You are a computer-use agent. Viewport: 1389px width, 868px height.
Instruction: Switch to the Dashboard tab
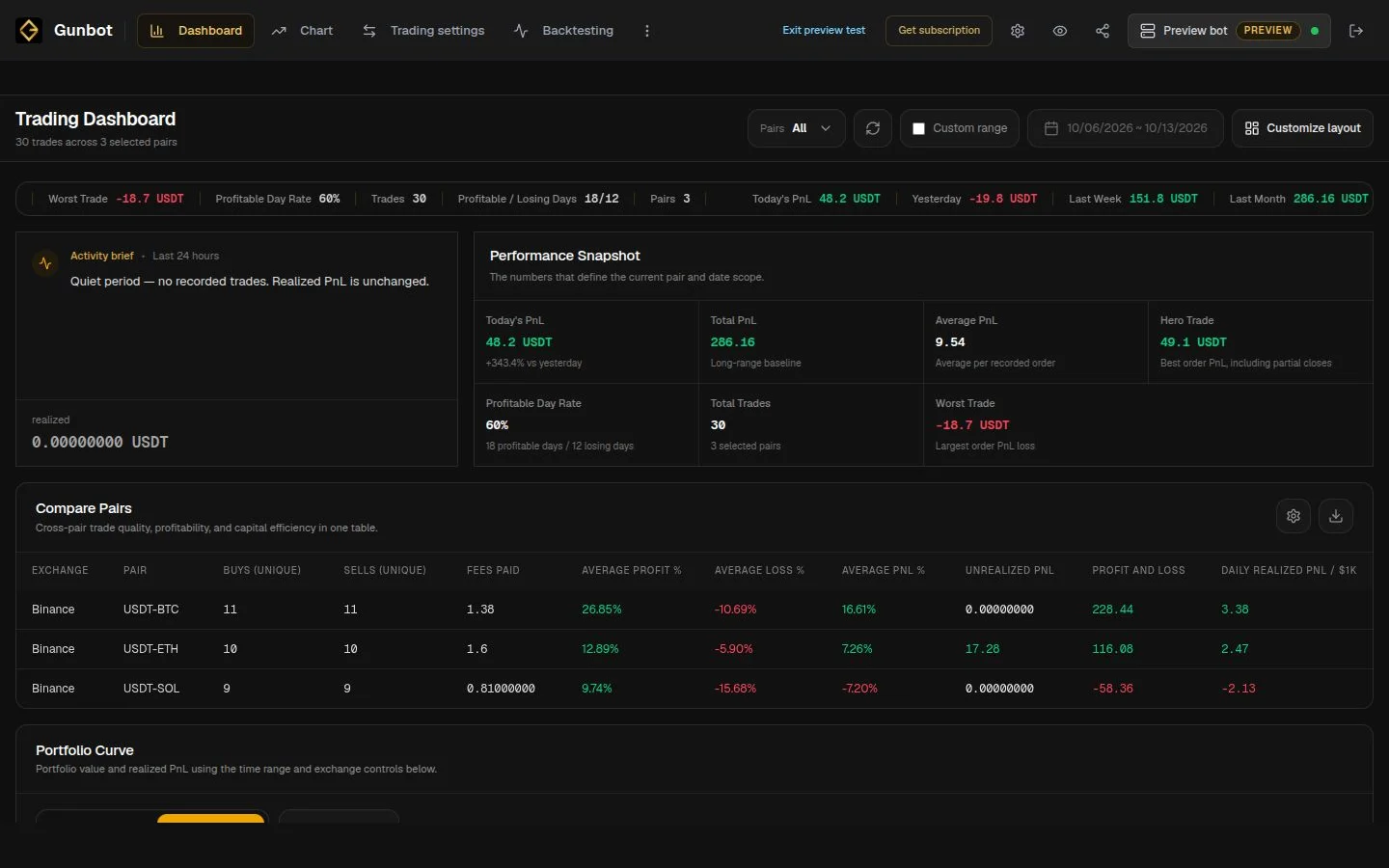(x=196, y=31)
